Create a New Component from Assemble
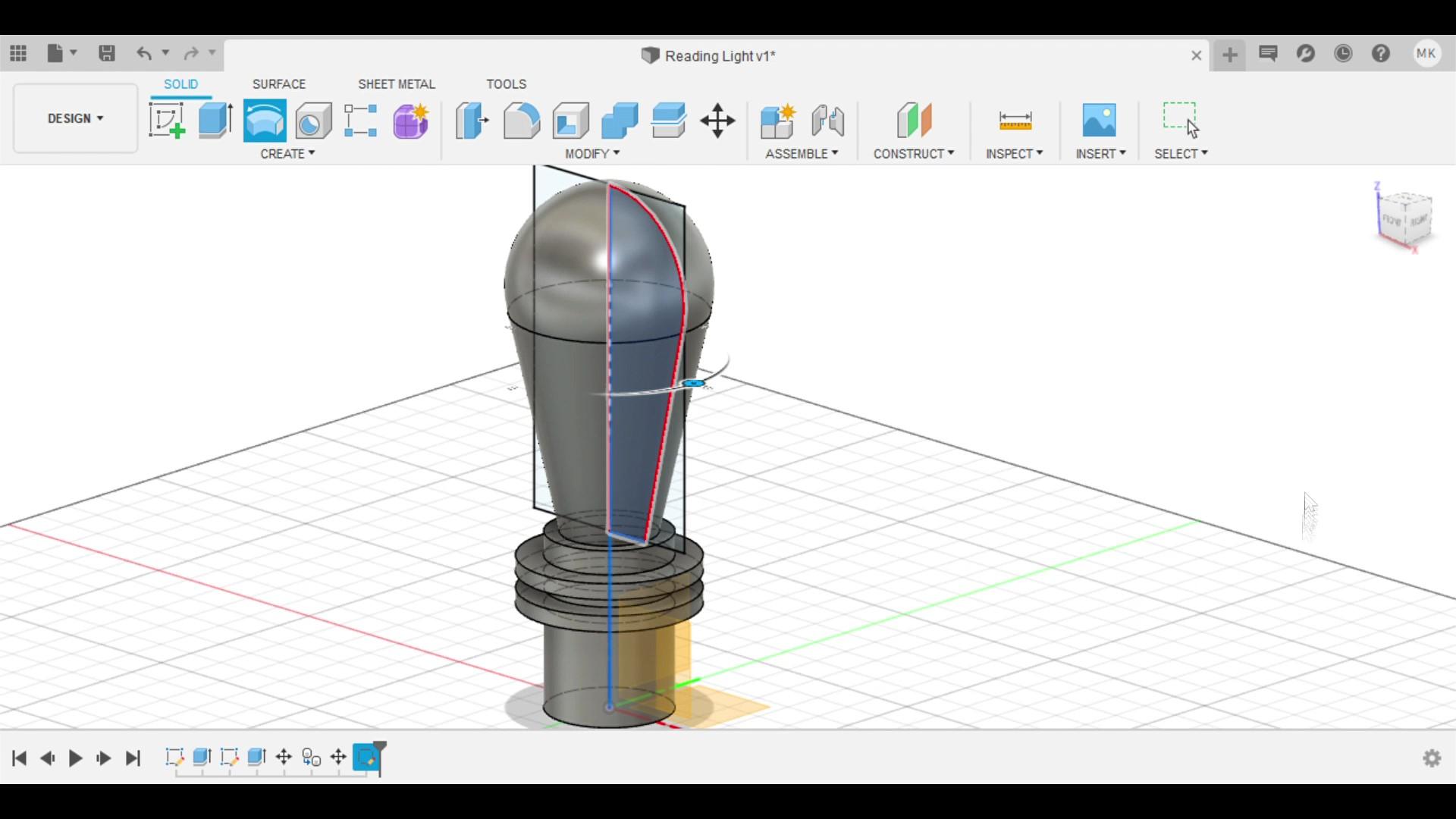Screen dimensions: 1456x819 click(777, 120)
